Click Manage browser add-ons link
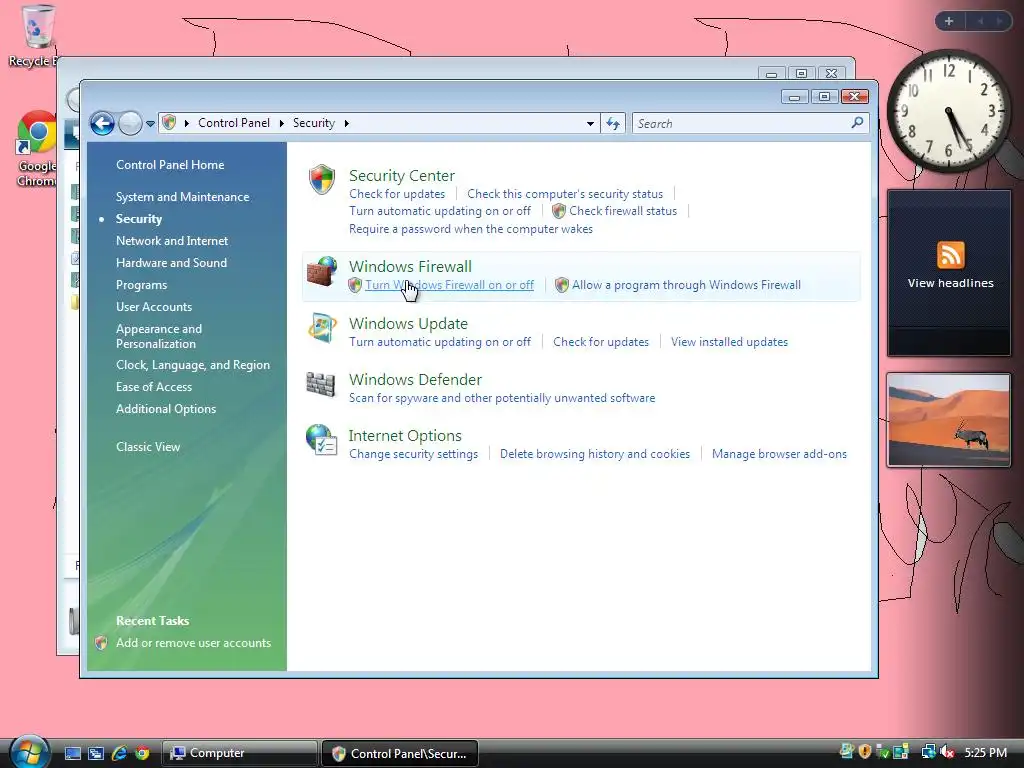 [779, 454]
